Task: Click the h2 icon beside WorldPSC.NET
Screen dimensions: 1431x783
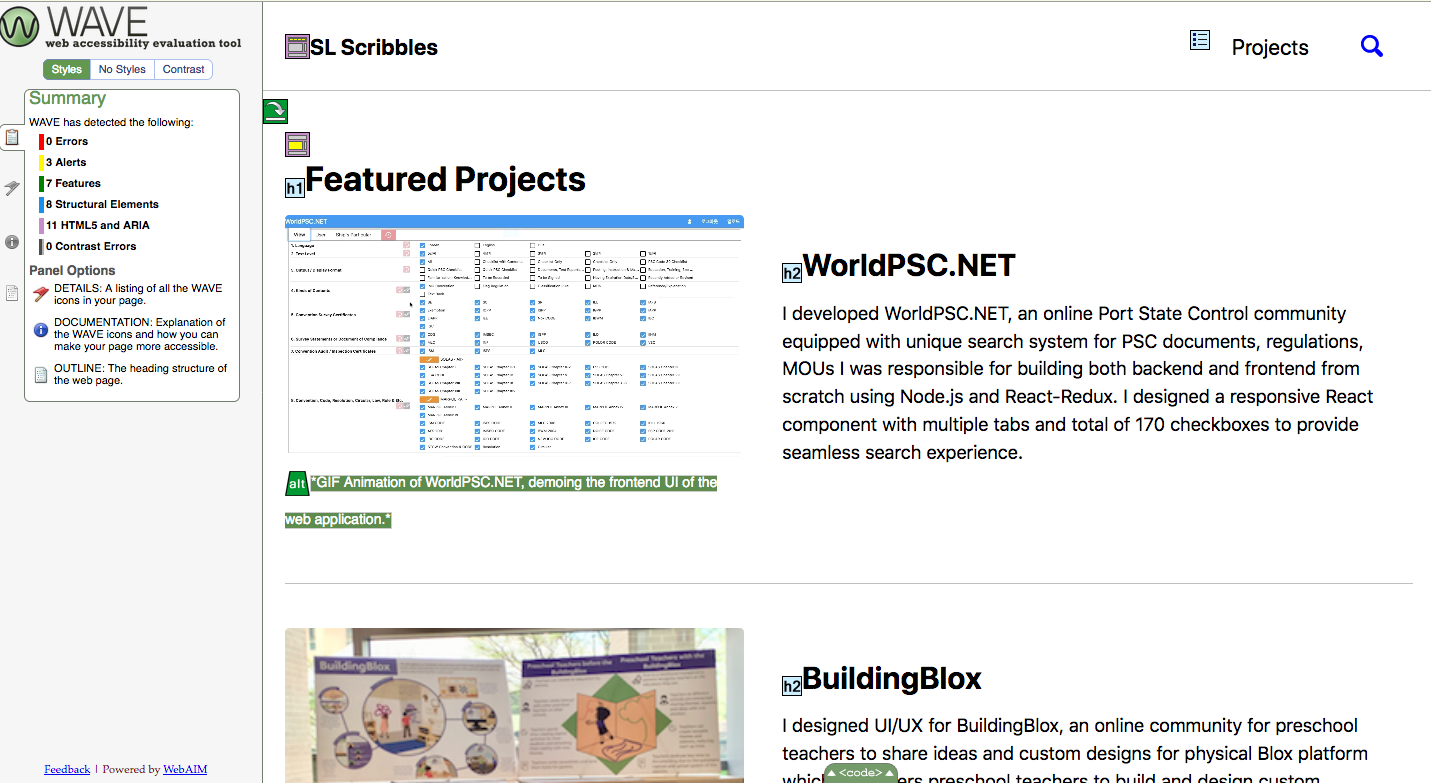Action: coord(791,273)
